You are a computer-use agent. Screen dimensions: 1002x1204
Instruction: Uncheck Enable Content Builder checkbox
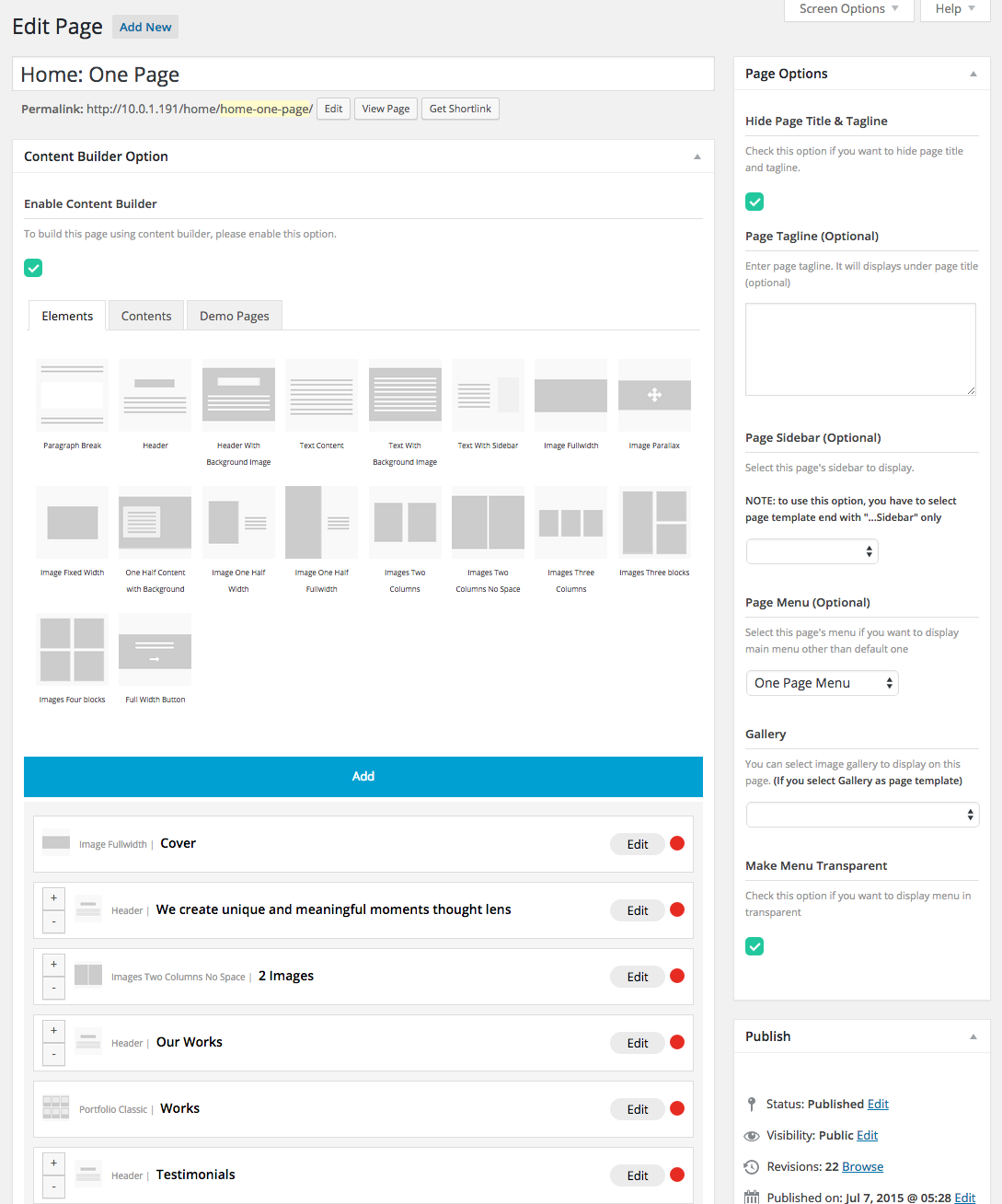33,268
